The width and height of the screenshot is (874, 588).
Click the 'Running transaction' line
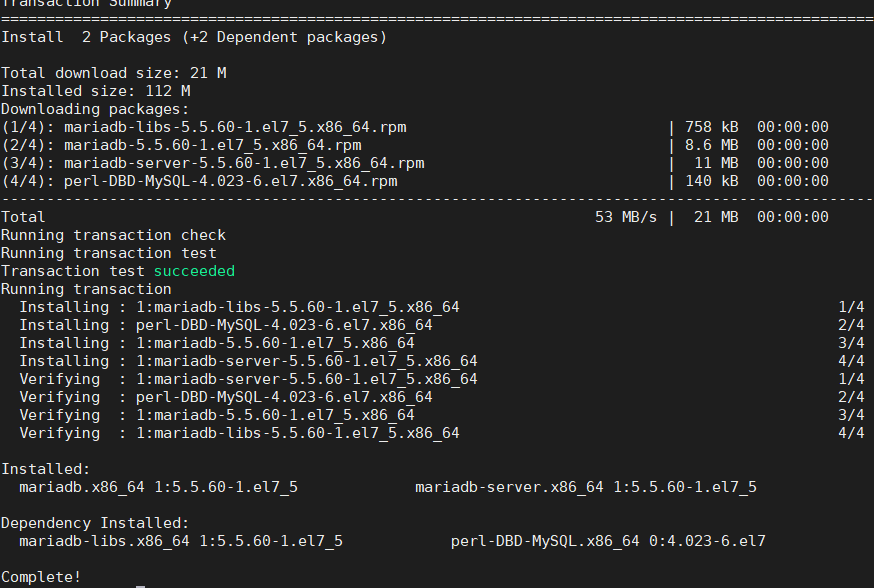pyautogui.click(x=86, y=289)
